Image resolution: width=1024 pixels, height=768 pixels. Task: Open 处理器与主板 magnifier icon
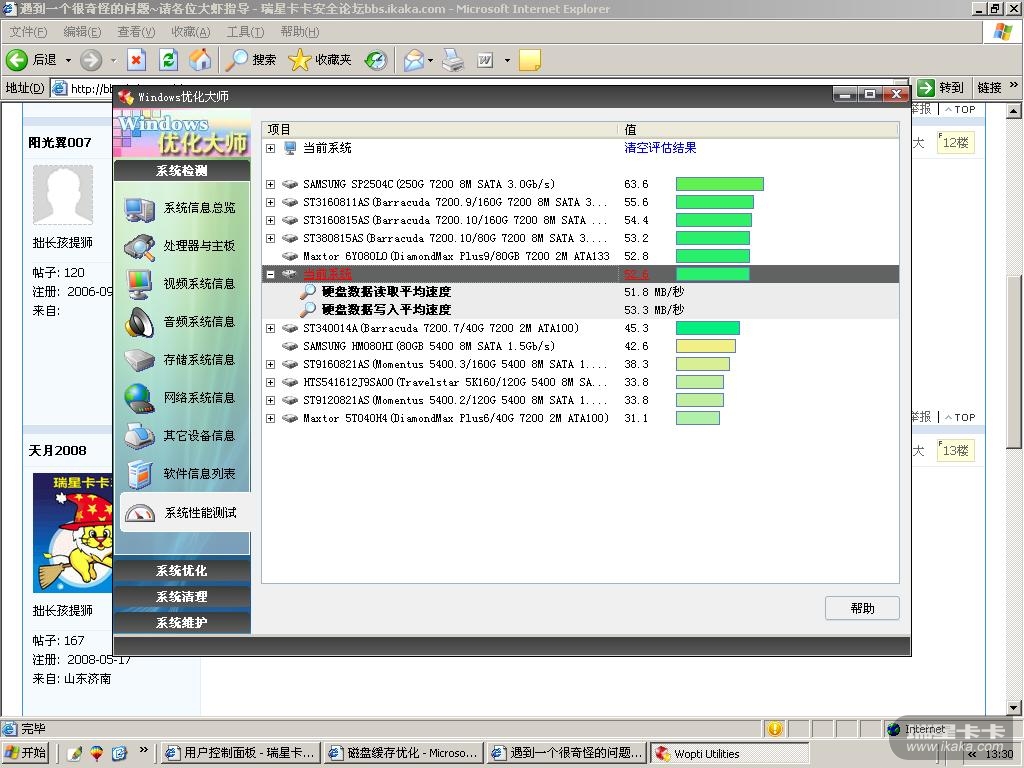[139, 248]
